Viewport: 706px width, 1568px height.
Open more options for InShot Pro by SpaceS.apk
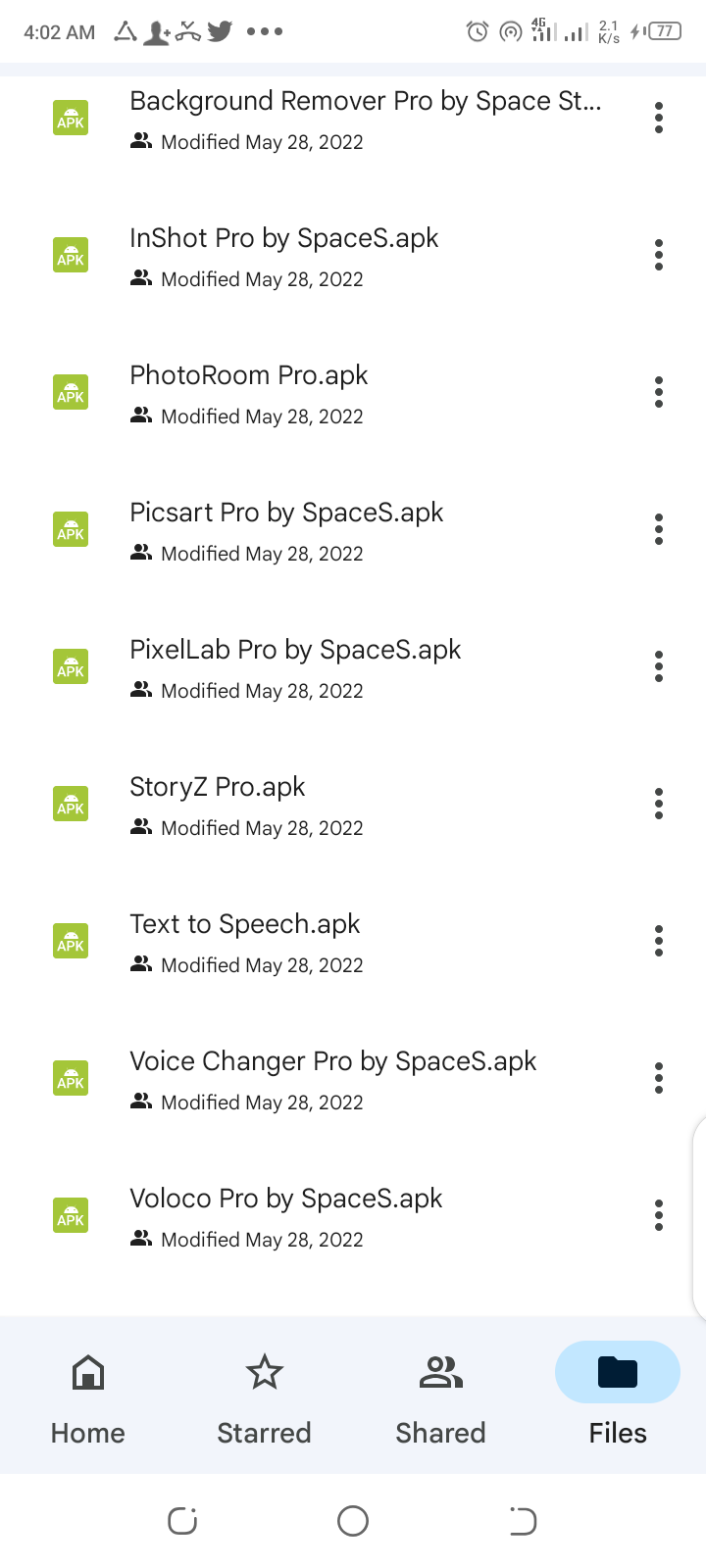click(659, 255)
